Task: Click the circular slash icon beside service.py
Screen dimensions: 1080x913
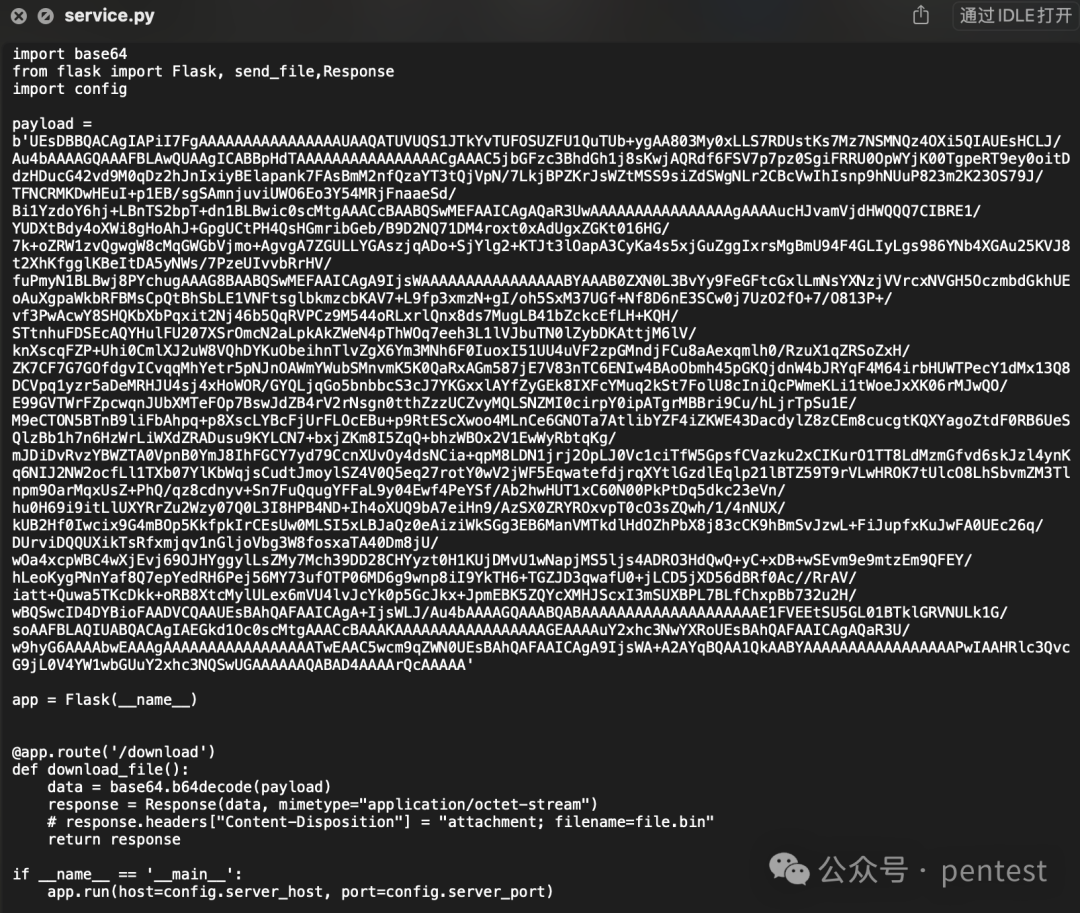Action: [x=45, y=16]
